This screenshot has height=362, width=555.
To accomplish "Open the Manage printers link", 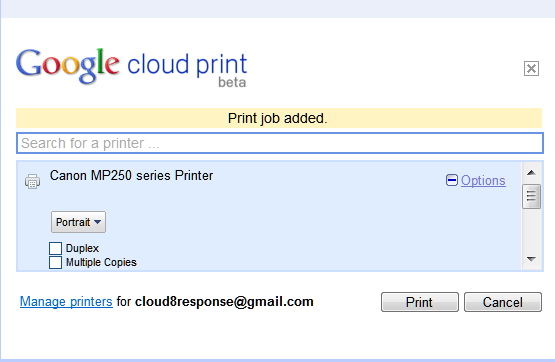I will tap(66, 301).
